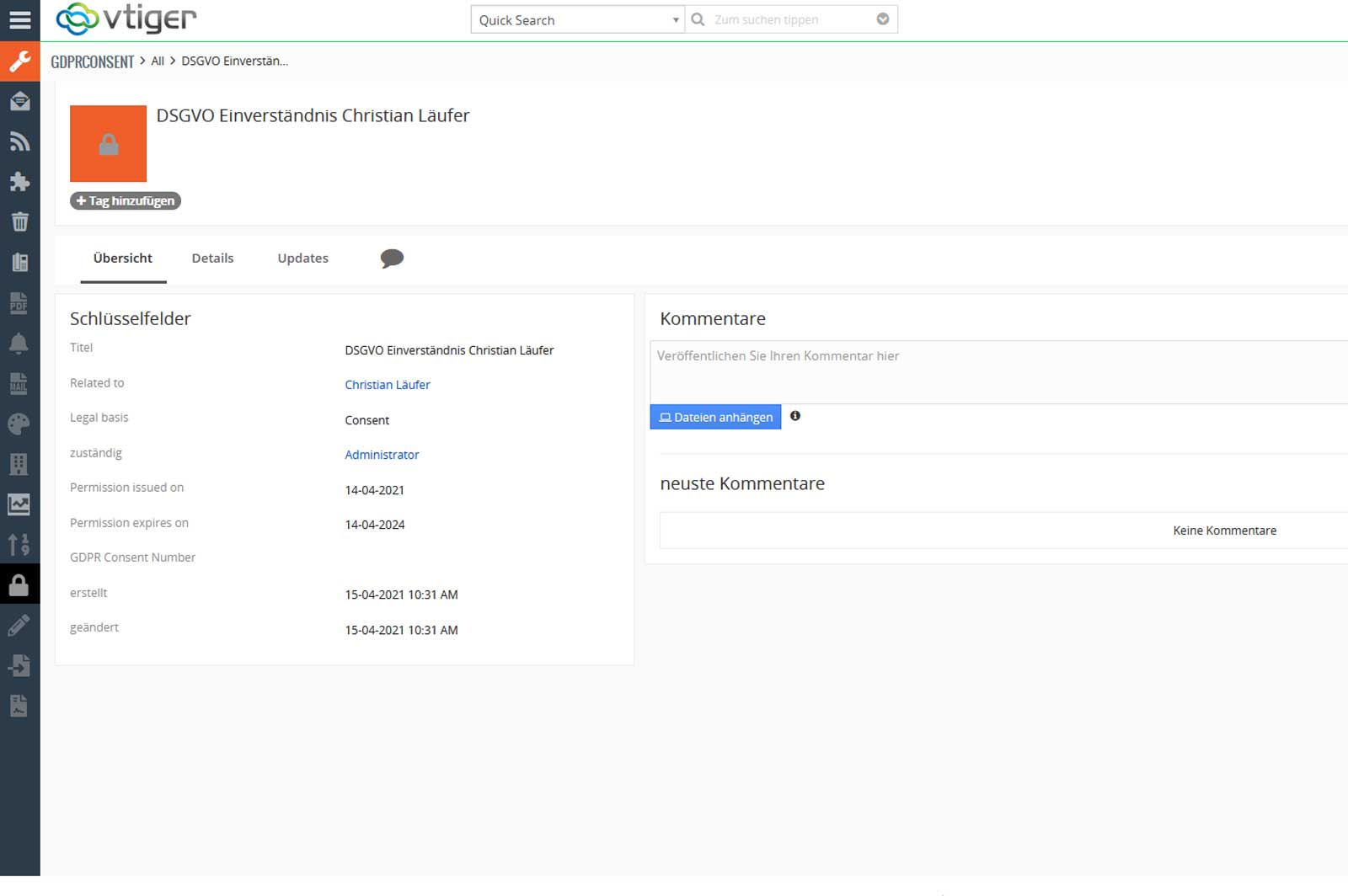Click the PDF document sidebar icon
The height and width of the screenshot is (896, 1348).
click(x=19, y=303)
